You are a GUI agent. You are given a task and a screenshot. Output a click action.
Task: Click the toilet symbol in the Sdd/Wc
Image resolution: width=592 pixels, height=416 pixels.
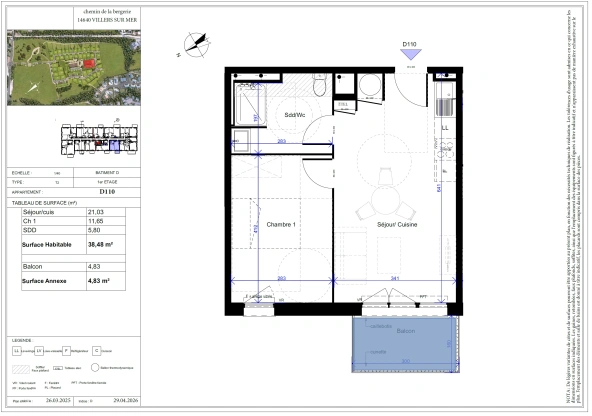click(x=319, y=85)
